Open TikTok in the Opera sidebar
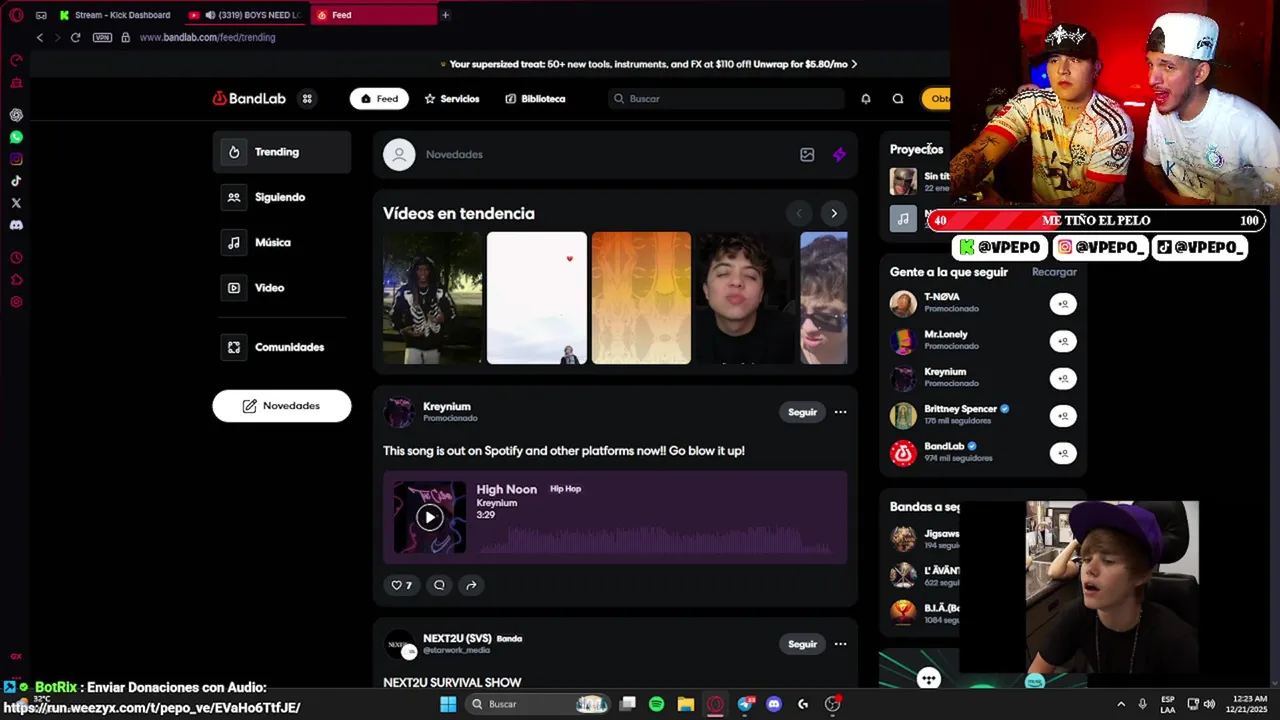Viewport: 1280px width, 720px height. tap(16, 181)
